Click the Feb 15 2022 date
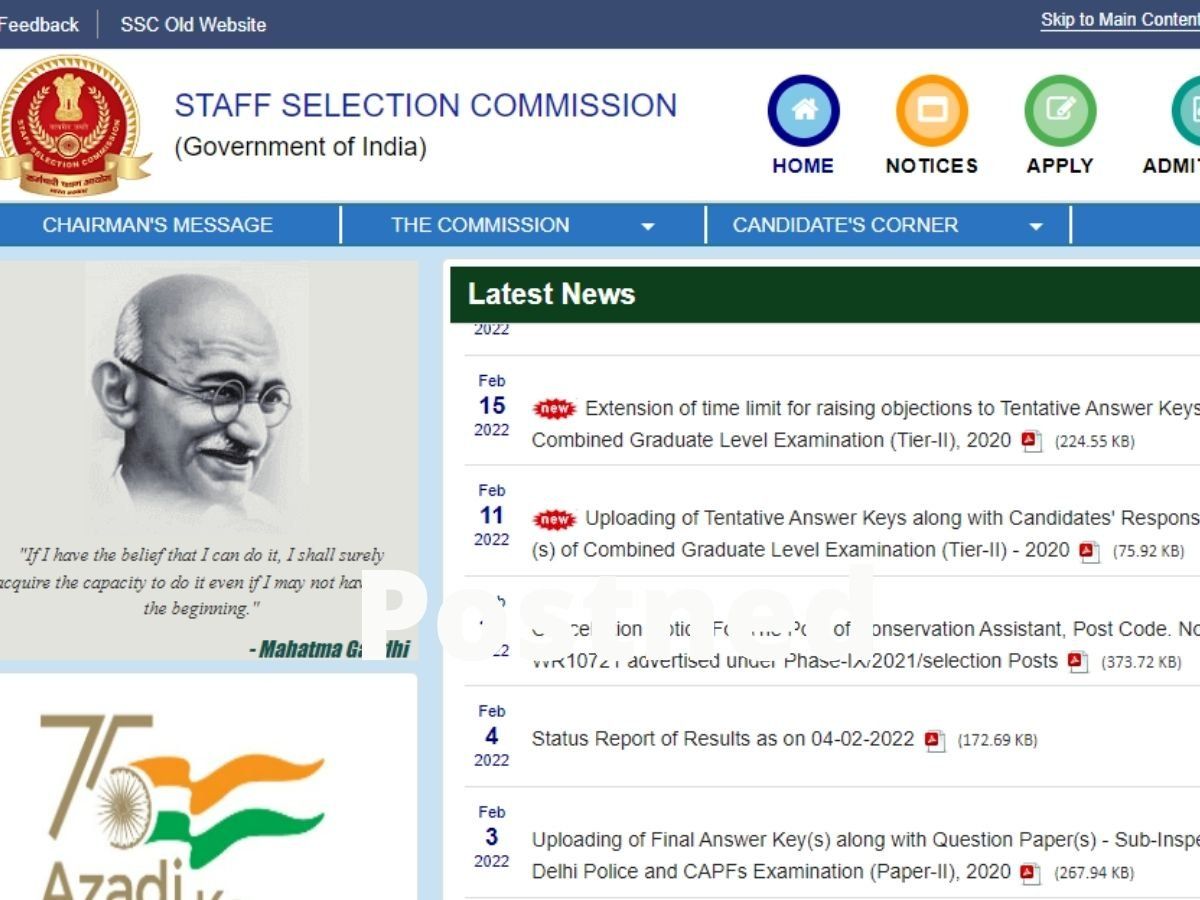 (492, 405)
